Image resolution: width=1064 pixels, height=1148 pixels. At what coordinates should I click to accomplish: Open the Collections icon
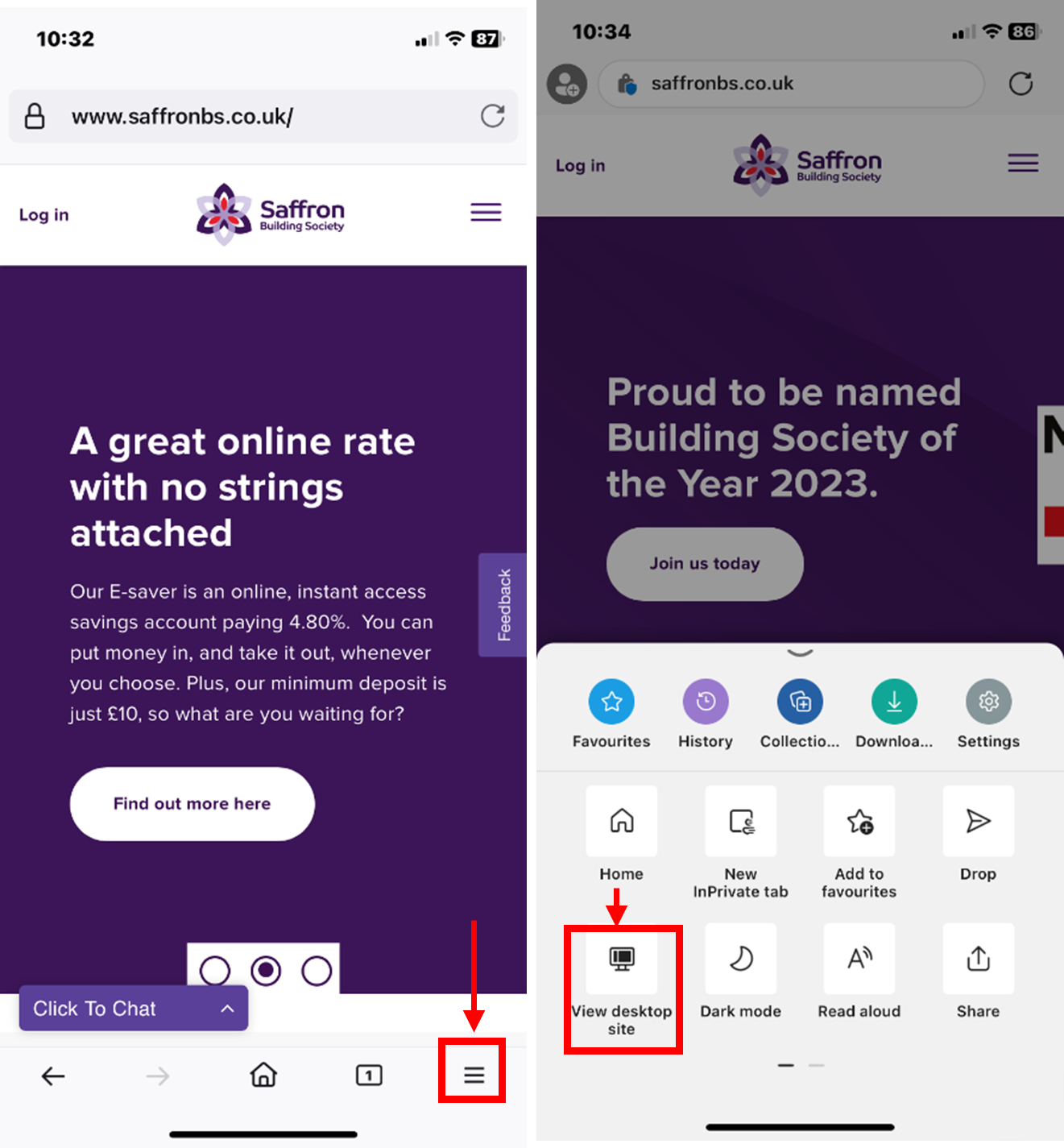click(x=800, y=702)
